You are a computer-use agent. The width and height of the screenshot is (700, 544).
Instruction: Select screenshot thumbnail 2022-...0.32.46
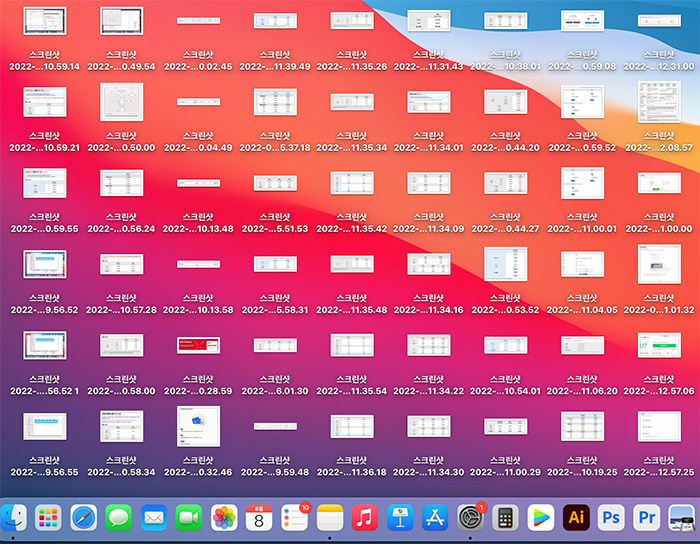coord(198,427)
